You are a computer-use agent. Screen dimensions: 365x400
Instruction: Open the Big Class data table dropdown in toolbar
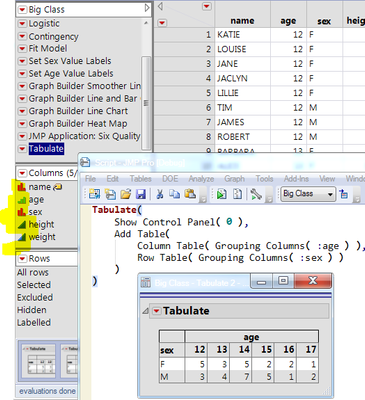coord(307,194)
